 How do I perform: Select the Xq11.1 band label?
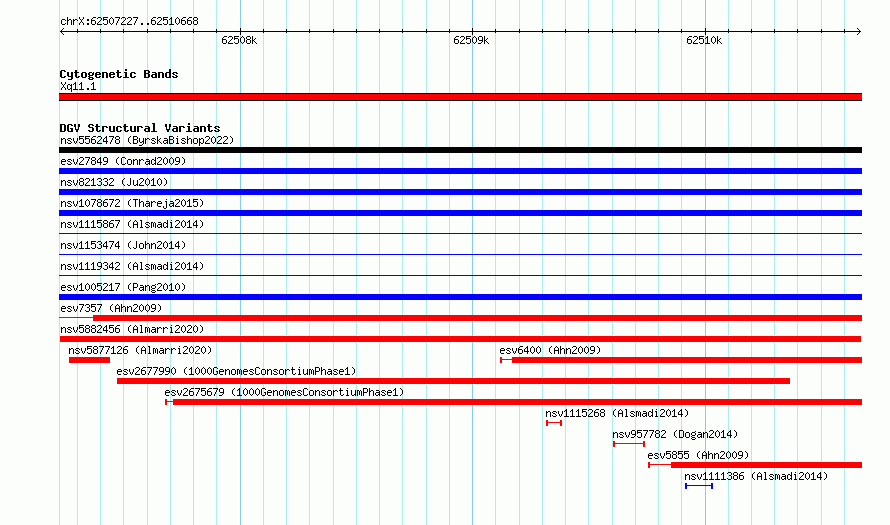pyautogui.click(x=78, y=86)
